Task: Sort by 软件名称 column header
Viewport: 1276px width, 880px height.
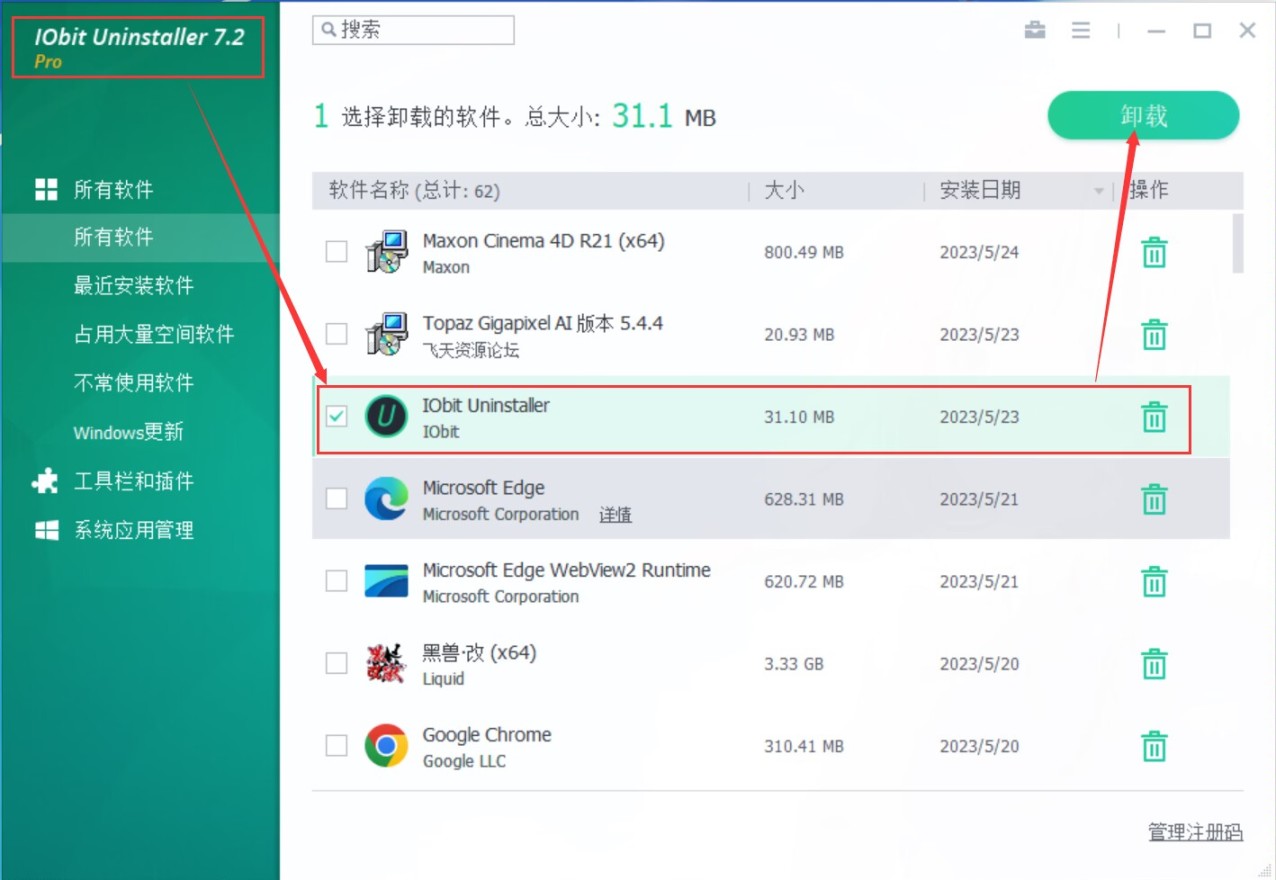Action: tap(414, 190)
